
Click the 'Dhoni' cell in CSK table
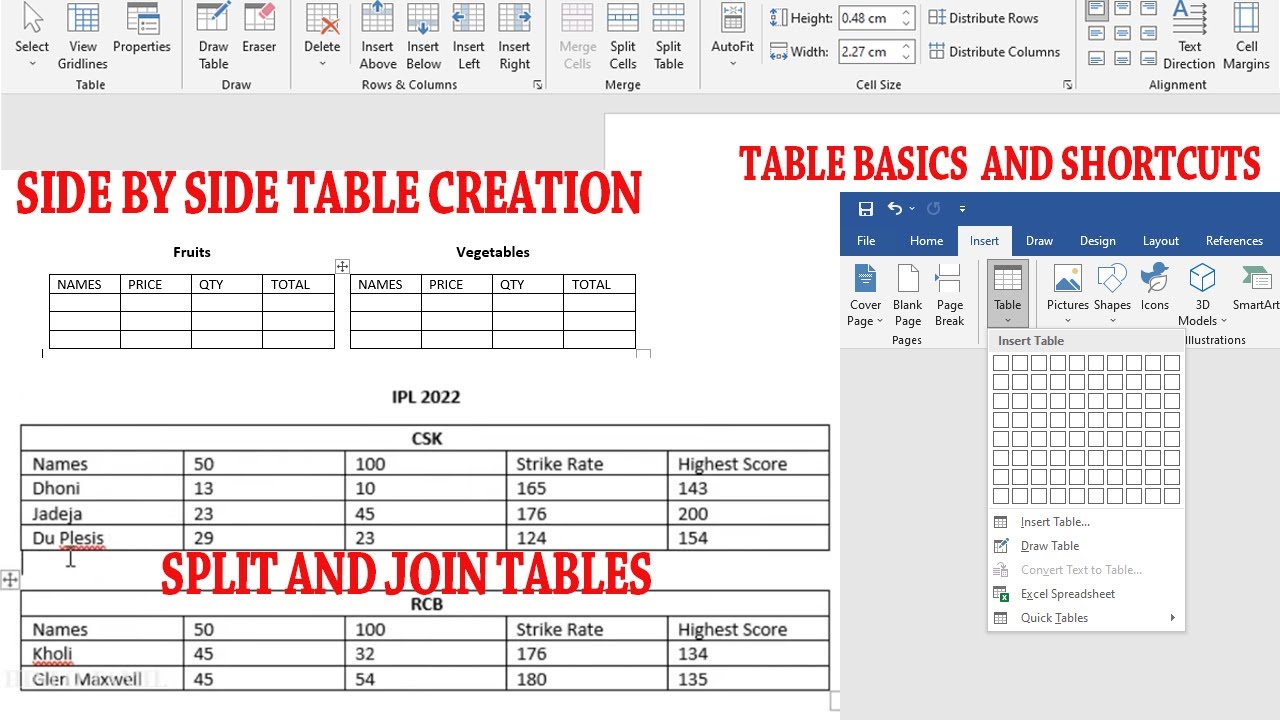(x=102, y=488)
